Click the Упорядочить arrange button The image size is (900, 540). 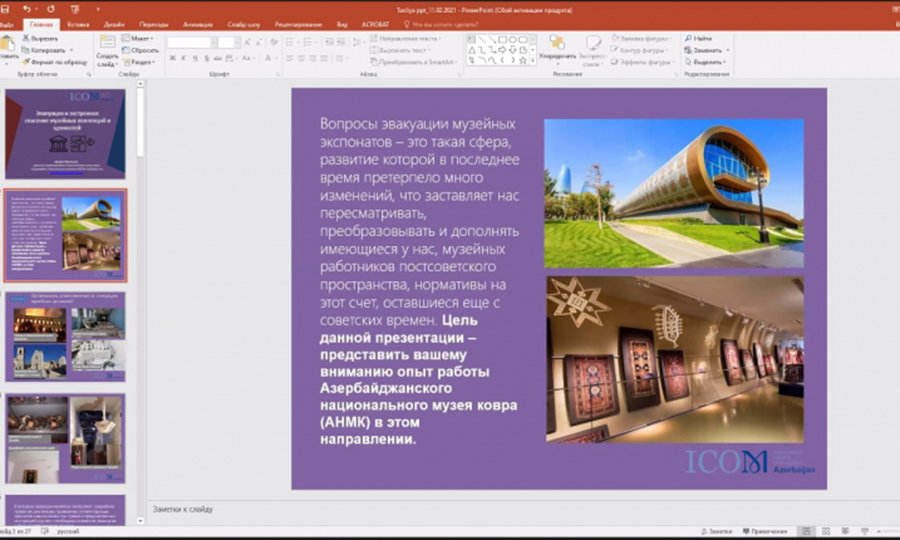(x=557, y=50)
